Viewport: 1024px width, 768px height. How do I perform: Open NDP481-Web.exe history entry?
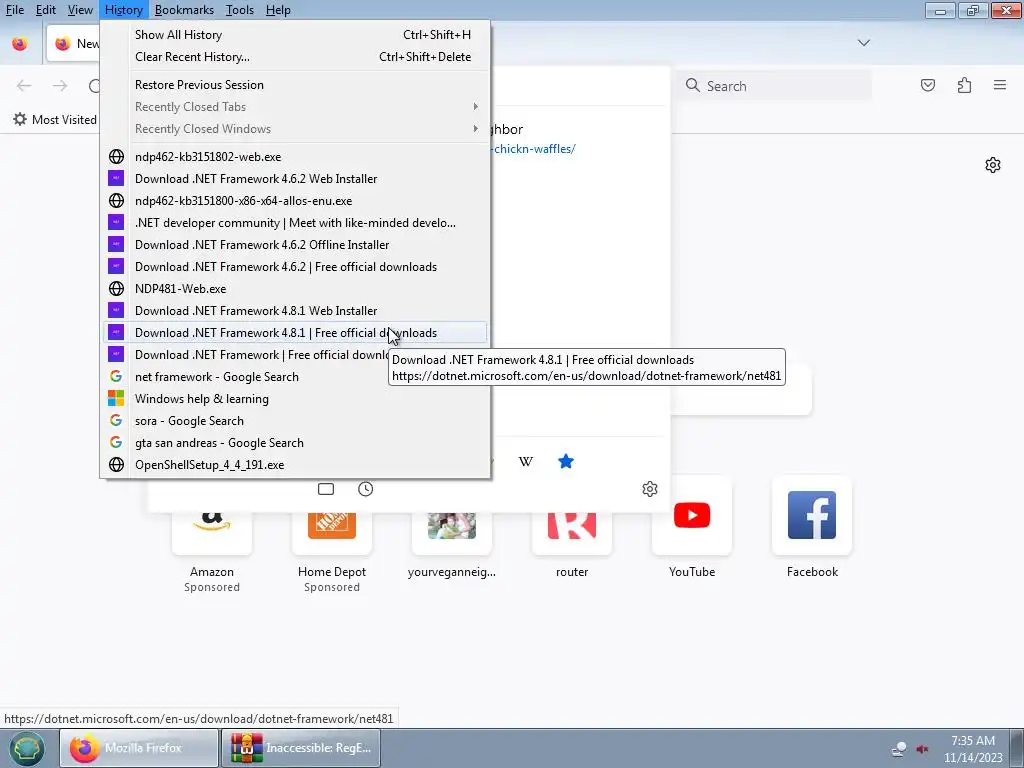(295, 289)
